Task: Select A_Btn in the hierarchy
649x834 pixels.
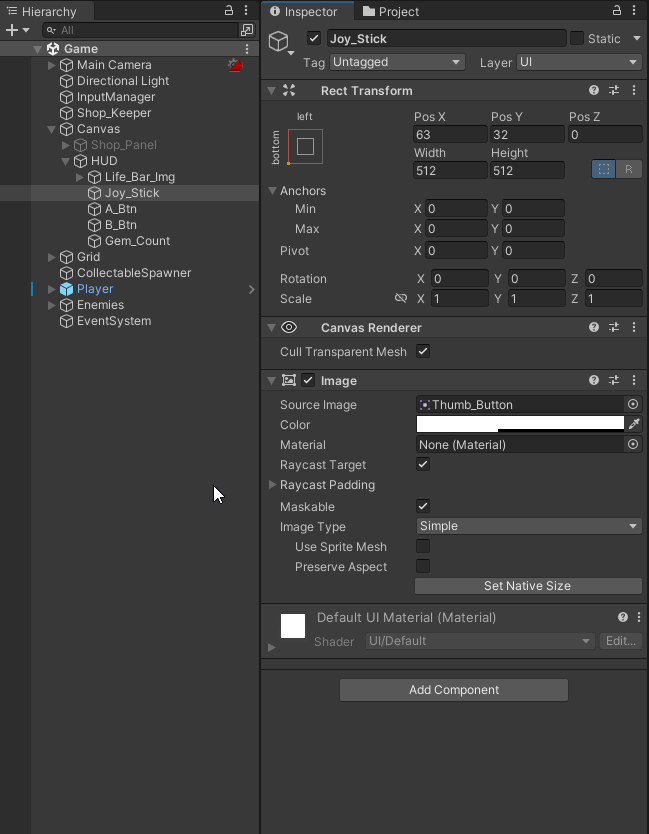Action: point(120,209)
